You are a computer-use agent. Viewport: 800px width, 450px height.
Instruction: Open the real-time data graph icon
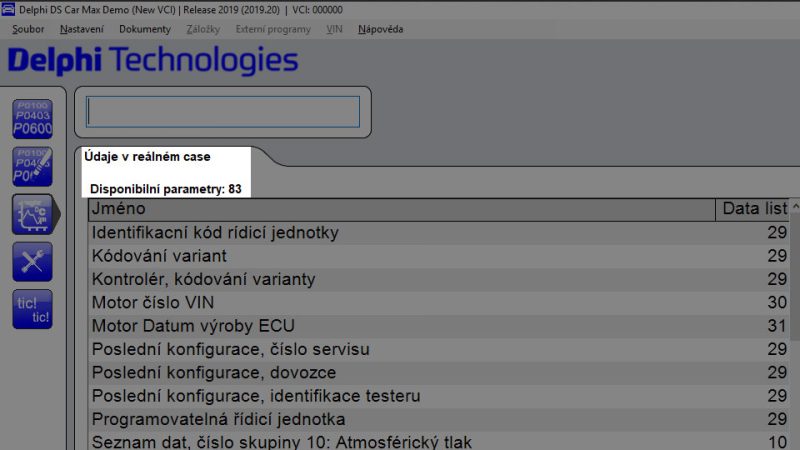pos(32,214)
